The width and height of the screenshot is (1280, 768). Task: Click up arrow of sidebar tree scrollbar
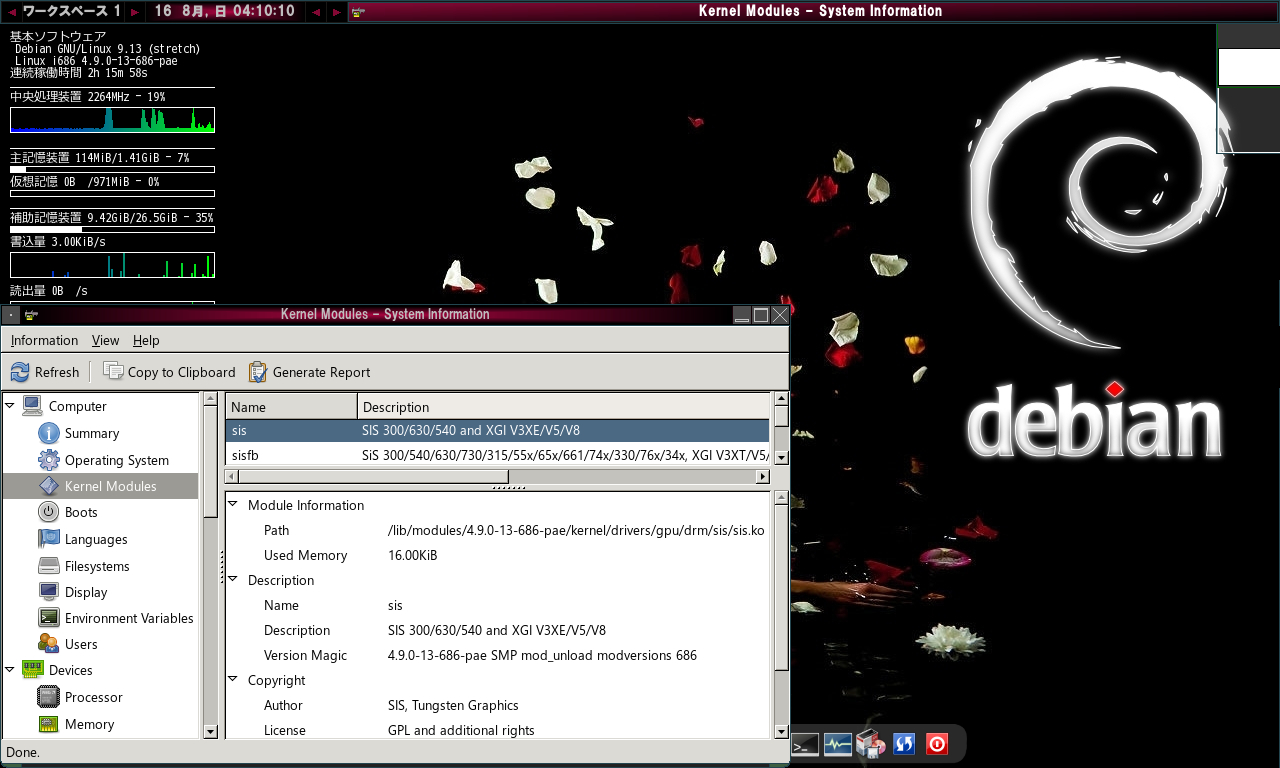point(210,399)
